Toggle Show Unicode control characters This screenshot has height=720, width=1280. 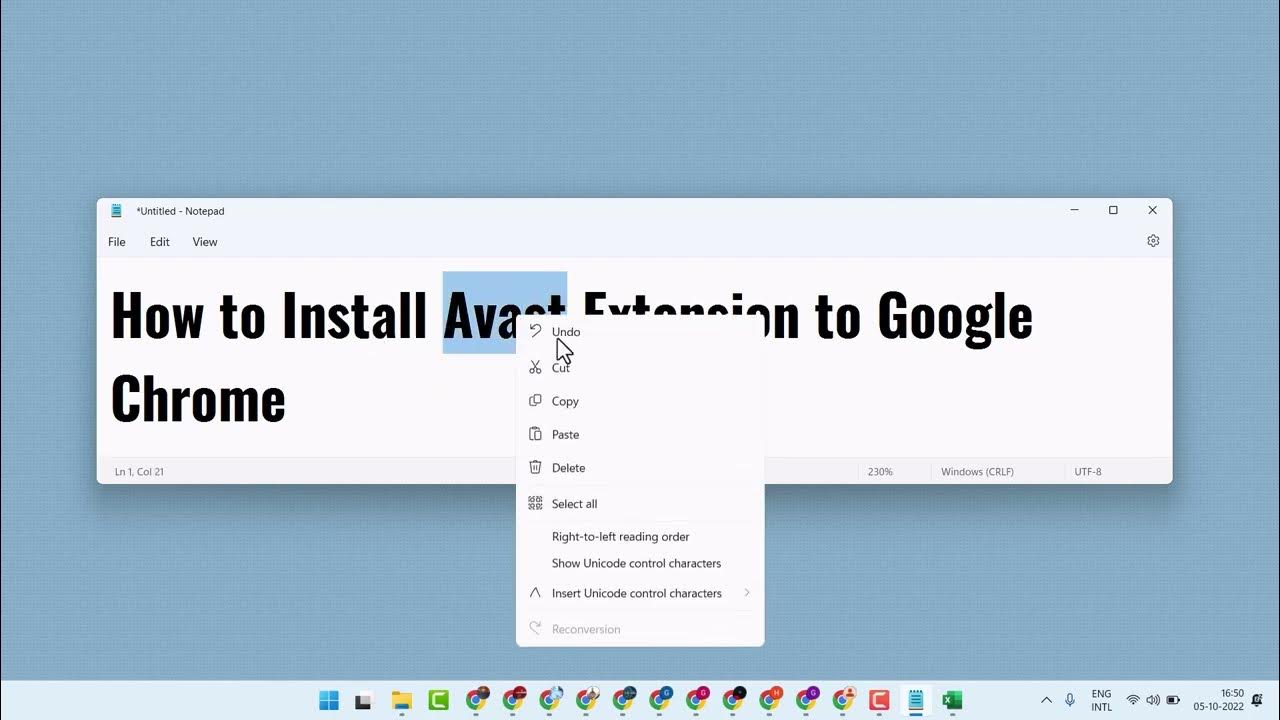pos(640,563)
